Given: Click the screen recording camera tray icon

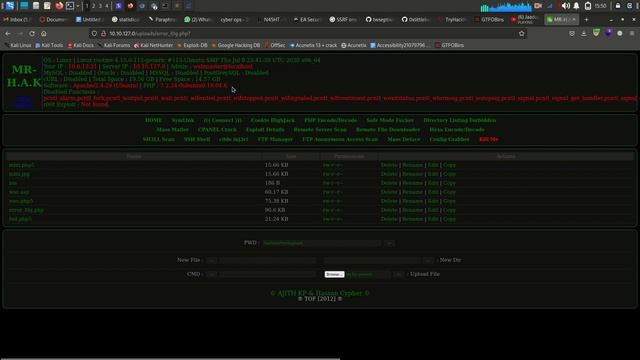Looking at the screenshot, I should [538, 6].
